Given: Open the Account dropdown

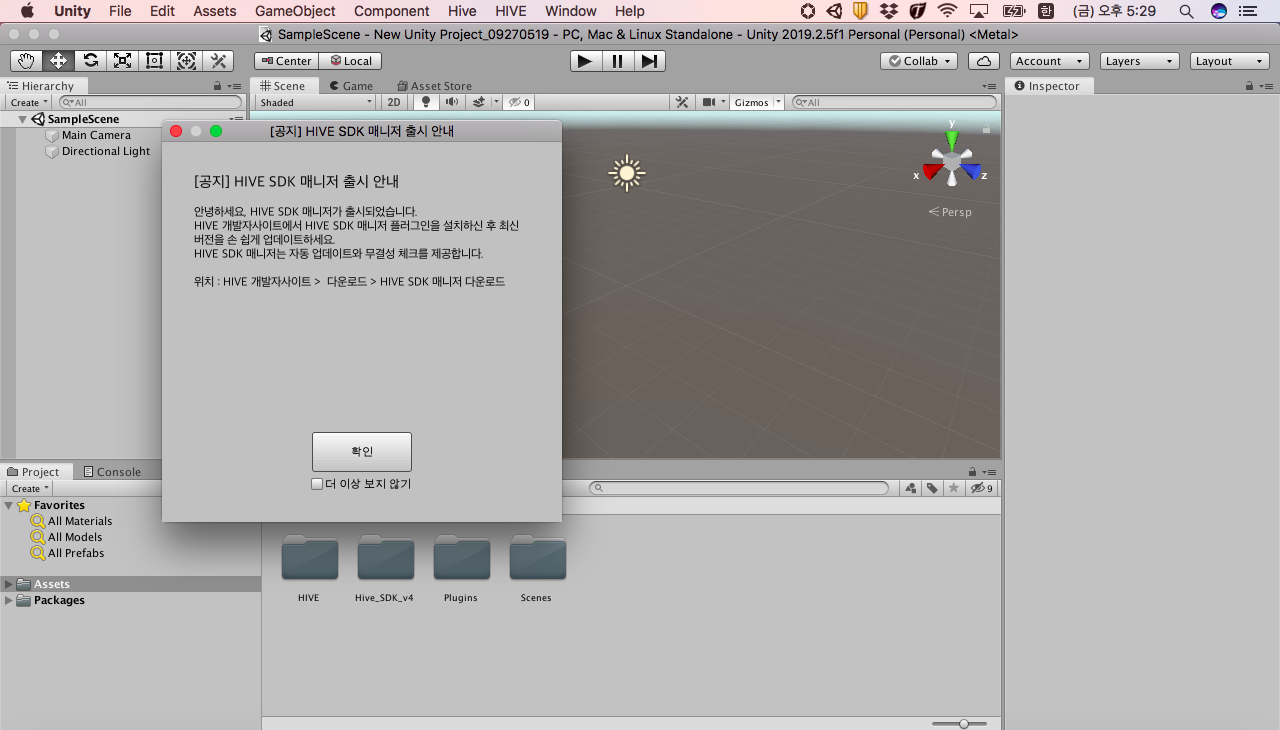Looking at the screenshot, I should (1049, 61).
